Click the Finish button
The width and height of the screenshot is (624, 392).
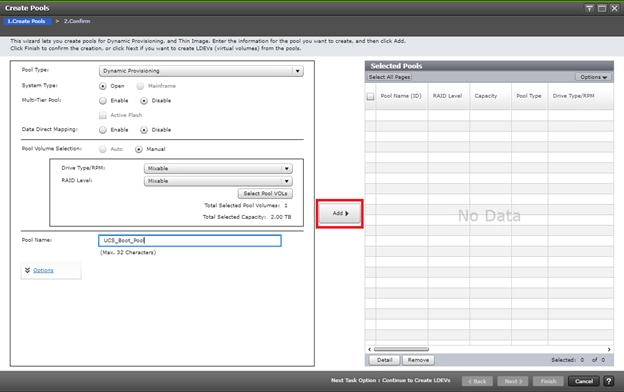pos(548,381)
